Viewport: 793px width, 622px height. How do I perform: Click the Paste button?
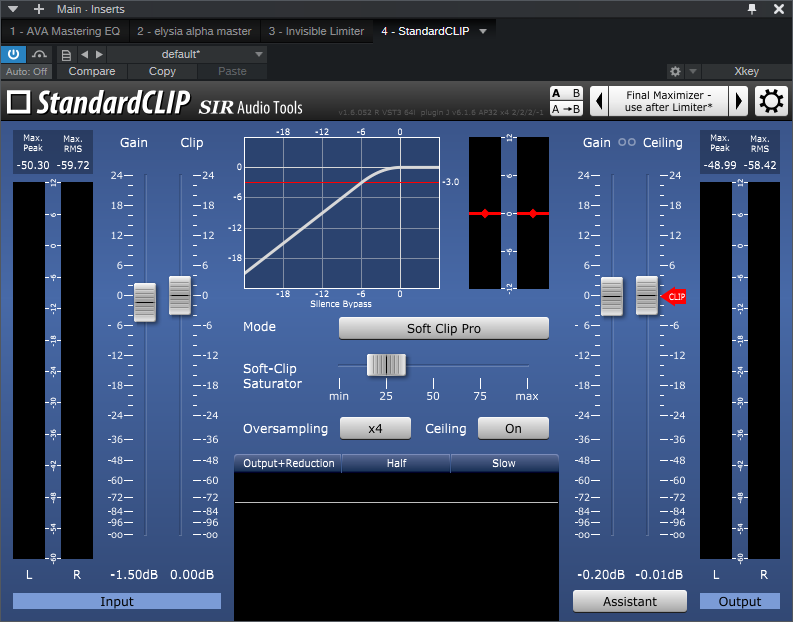coord(232,71)
